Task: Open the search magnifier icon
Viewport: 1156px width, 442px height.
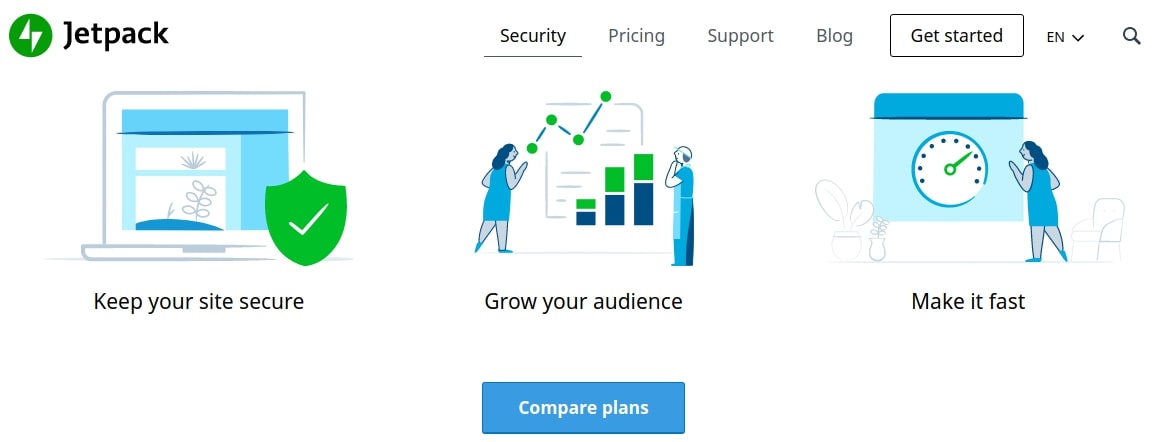Action: point(1131,36)
